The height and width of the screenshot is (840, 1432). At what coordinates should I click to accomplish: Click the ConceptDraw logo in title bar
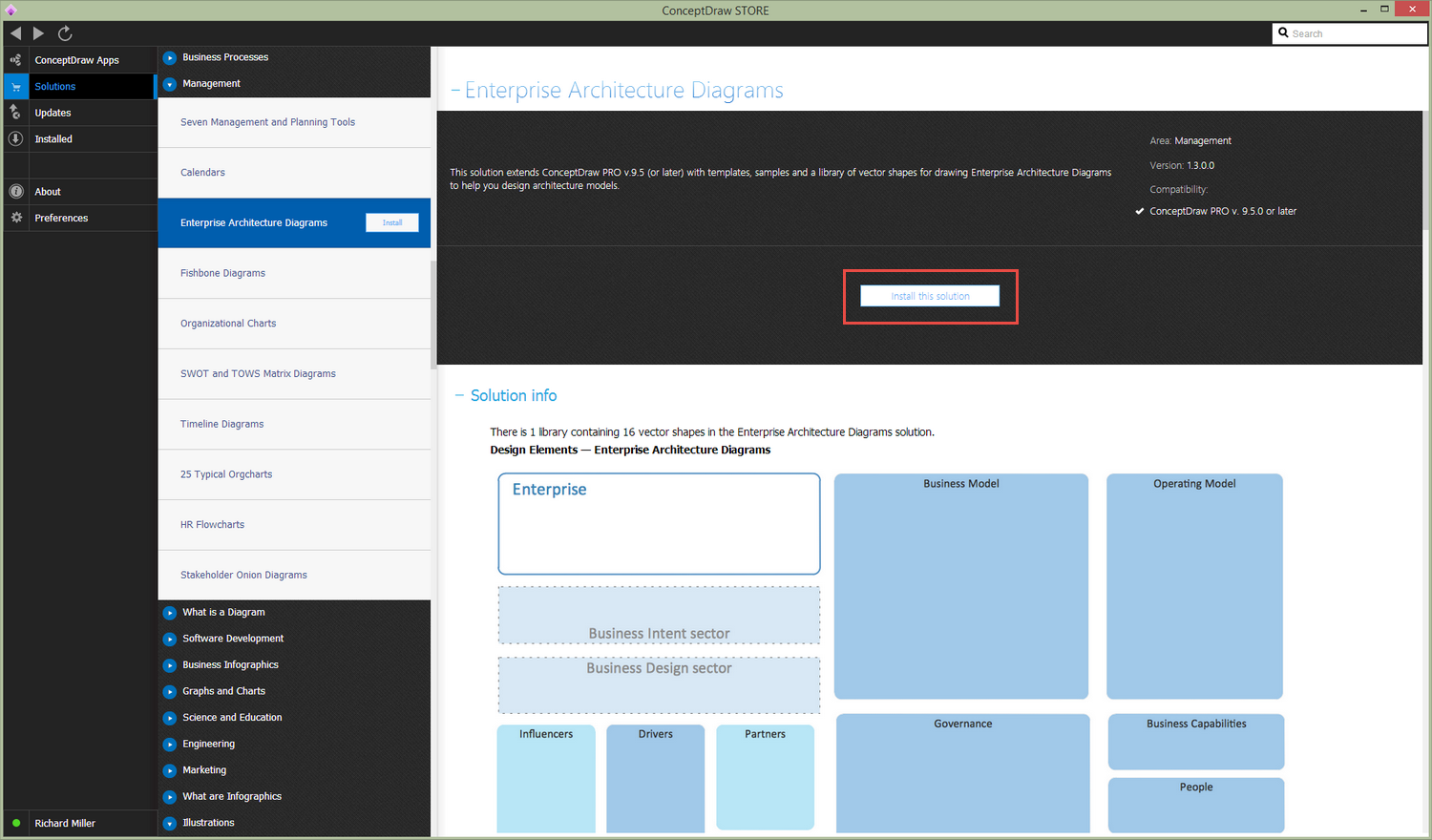click(10, 10)
